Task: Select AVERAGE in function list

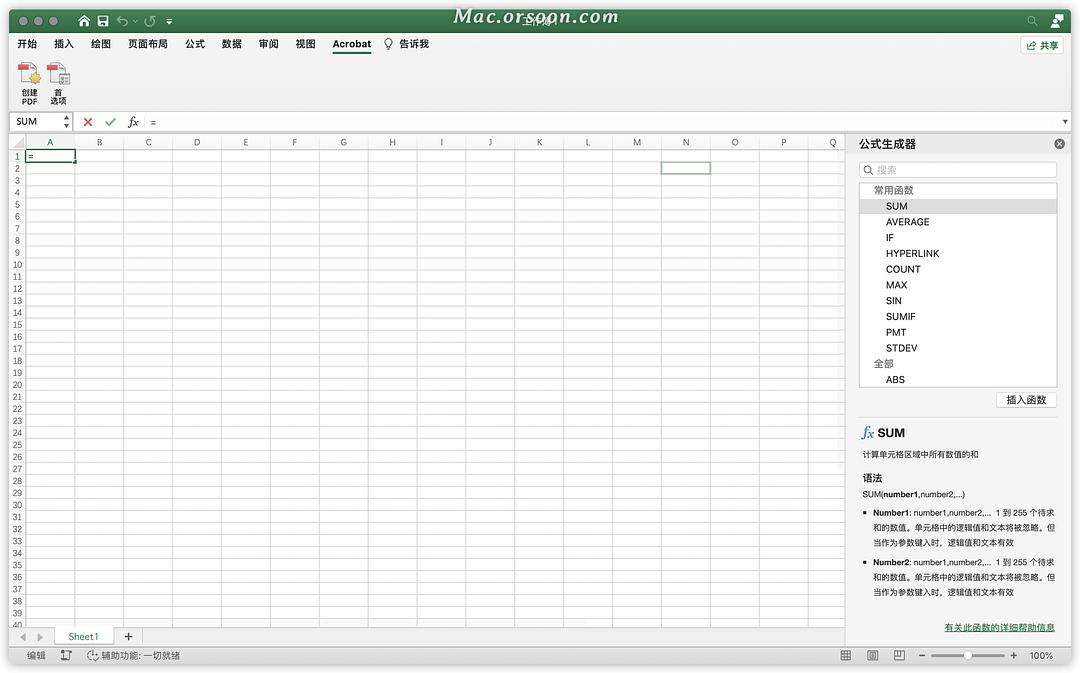Action: [958, 222]
